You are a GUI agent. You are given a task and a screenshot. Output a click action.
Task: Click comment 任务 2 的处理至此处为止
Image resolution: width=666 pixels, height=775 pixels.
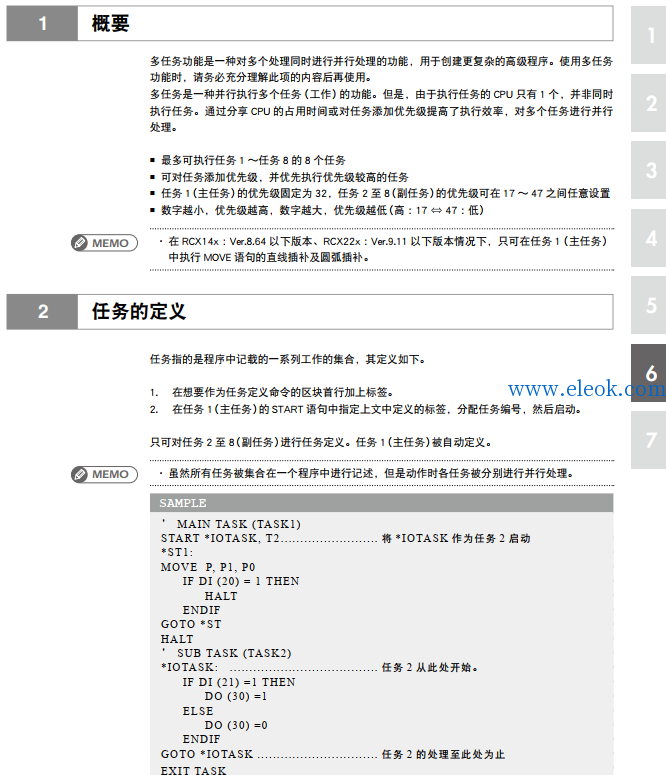[444, 754]
